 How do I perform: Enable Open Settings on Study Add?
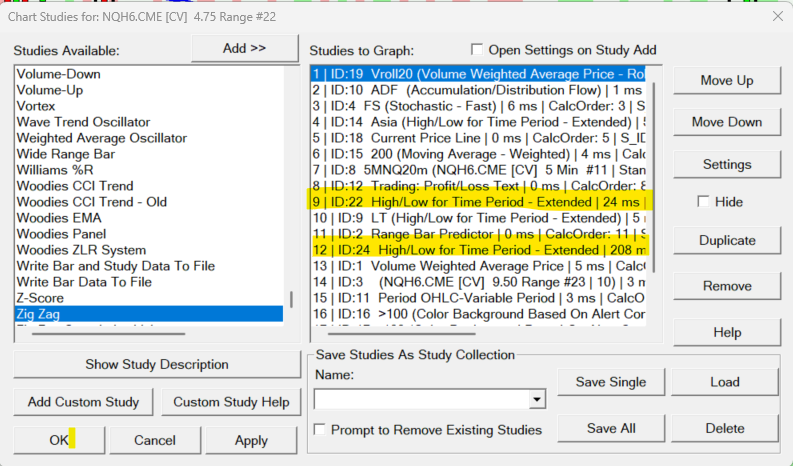click(x=477, y=50)
